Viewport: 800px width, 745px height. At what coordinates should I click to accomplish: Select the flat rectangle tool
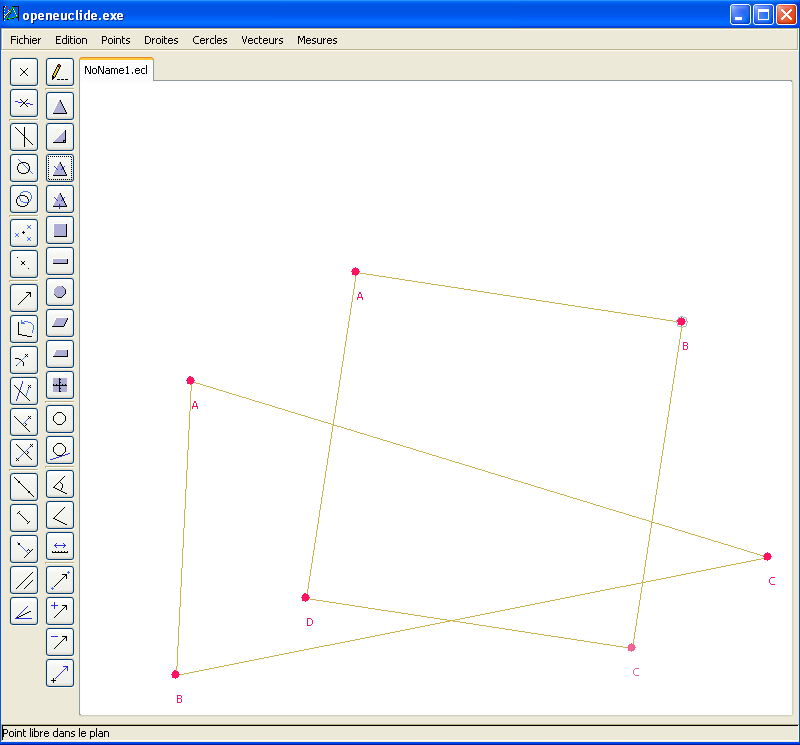click(x=60, y=261)
